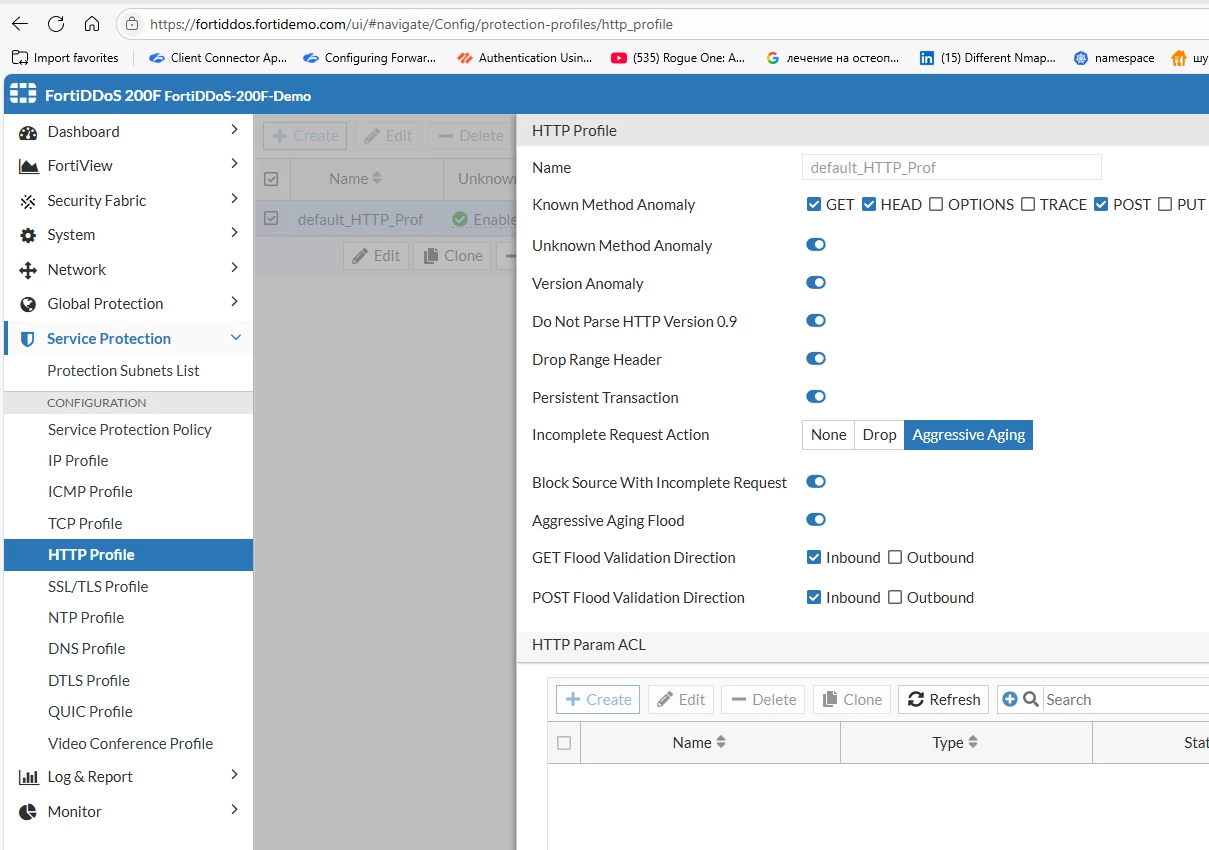Collapse the Service Protection menu chevron
This screenshot has width=1209, height=850.
point(236,338)
